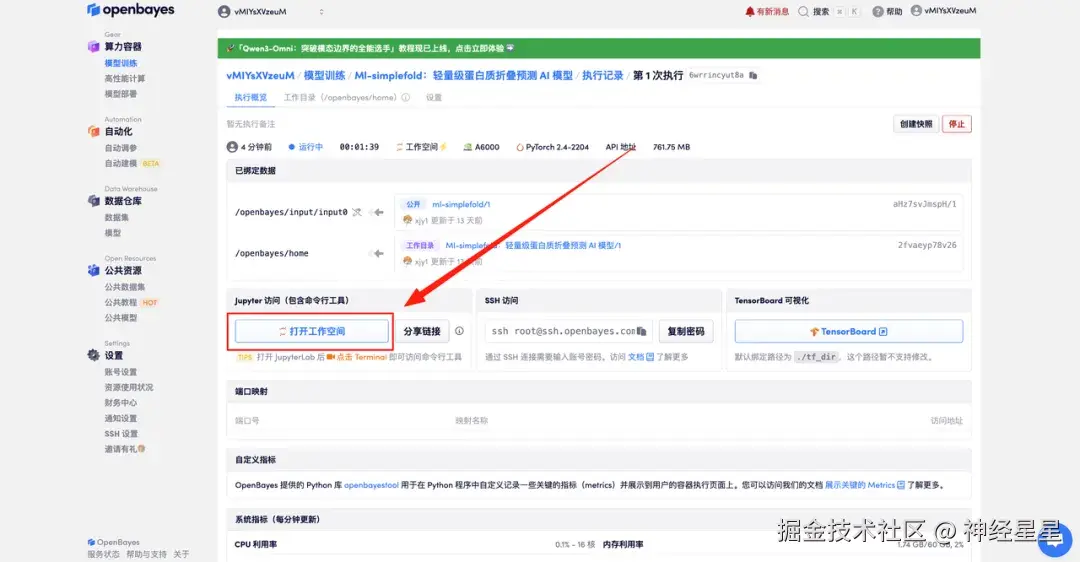The width and height of the screenshot is (1080, 562).
Task: Click the 复制密码 button
Action: (x=685, y=331)
